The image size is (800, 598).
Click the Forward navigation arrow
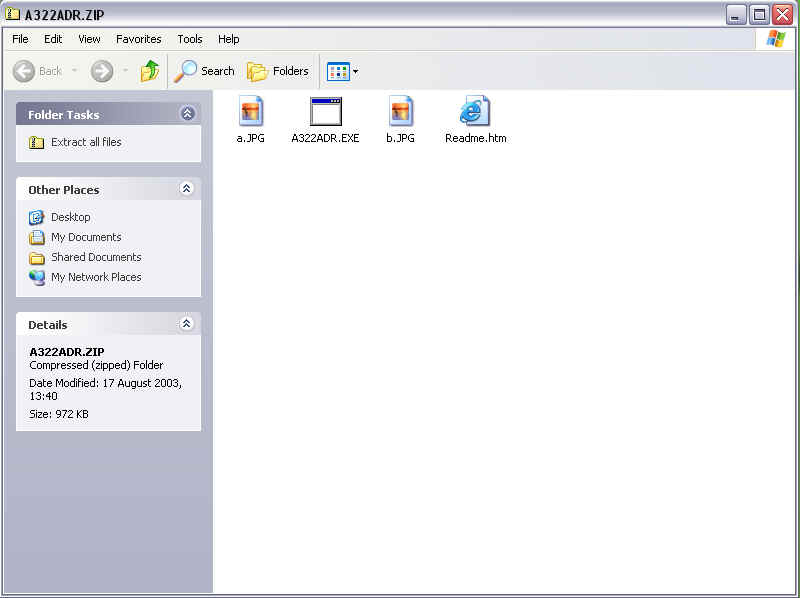coord(102,71)
